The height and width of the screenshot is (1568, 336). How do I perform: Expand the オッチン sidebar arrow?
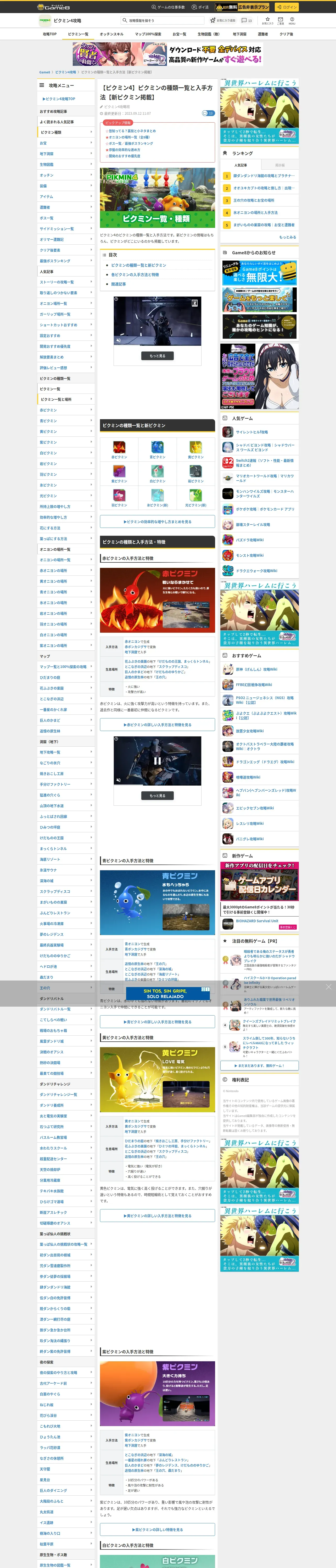[x=92, y=175]
